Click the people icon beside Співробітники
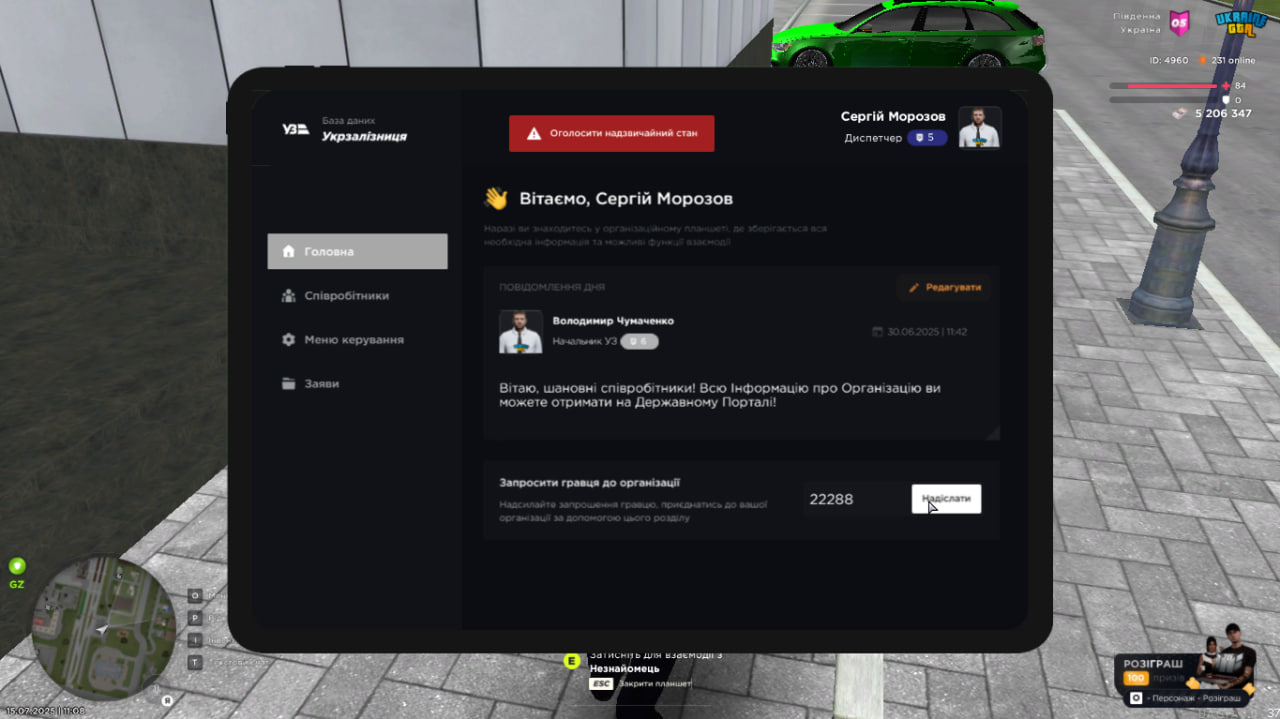This screenshot has height=719, width=1280. click(x=289, y=296)
